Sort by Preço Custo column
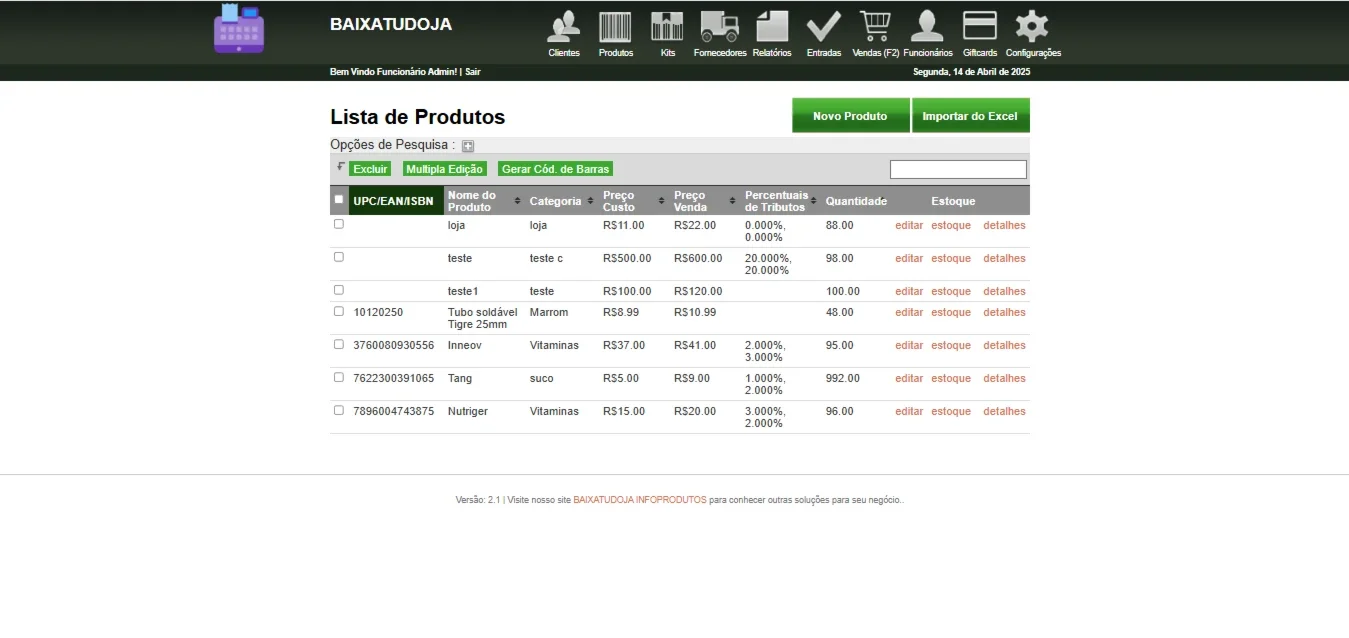 point(633,201)
